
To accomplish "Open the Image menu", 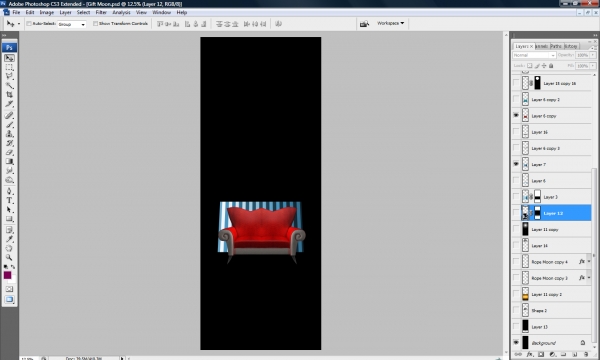I will pyautogui.click(x=47, y=13).
